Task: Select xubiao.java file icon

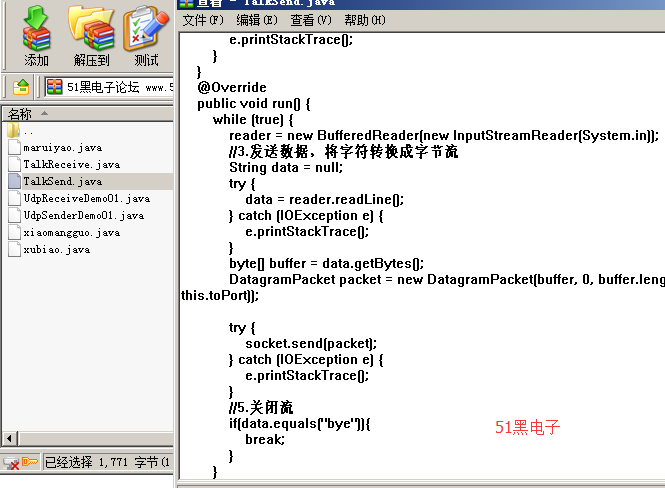Action: click(14, 249)
